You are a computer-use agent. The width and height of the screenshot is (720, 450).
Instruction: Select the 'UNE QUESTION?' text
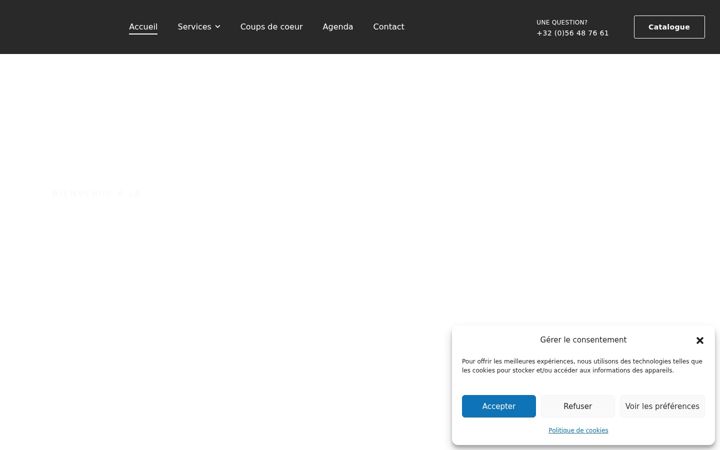[x=562, y=22]
